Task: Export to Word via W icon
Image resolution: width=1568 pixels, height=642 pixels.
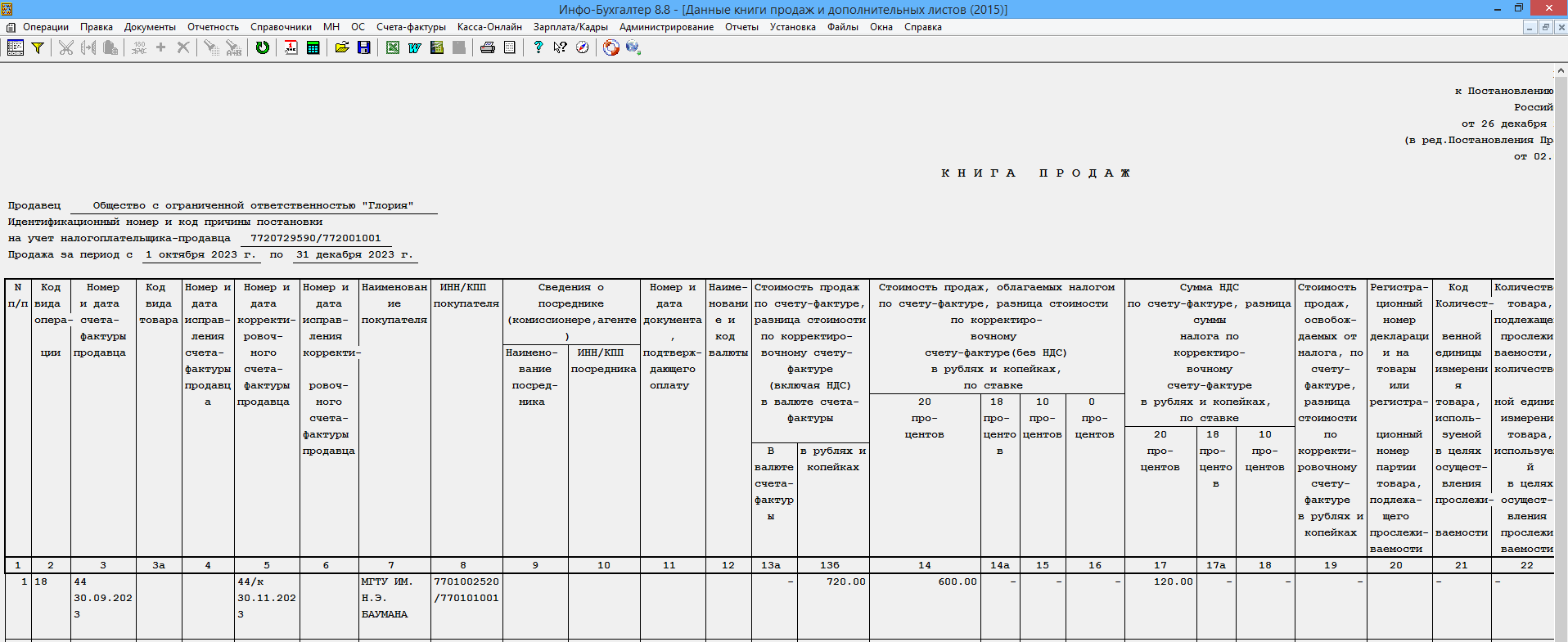Action: [x=415, y=47]
